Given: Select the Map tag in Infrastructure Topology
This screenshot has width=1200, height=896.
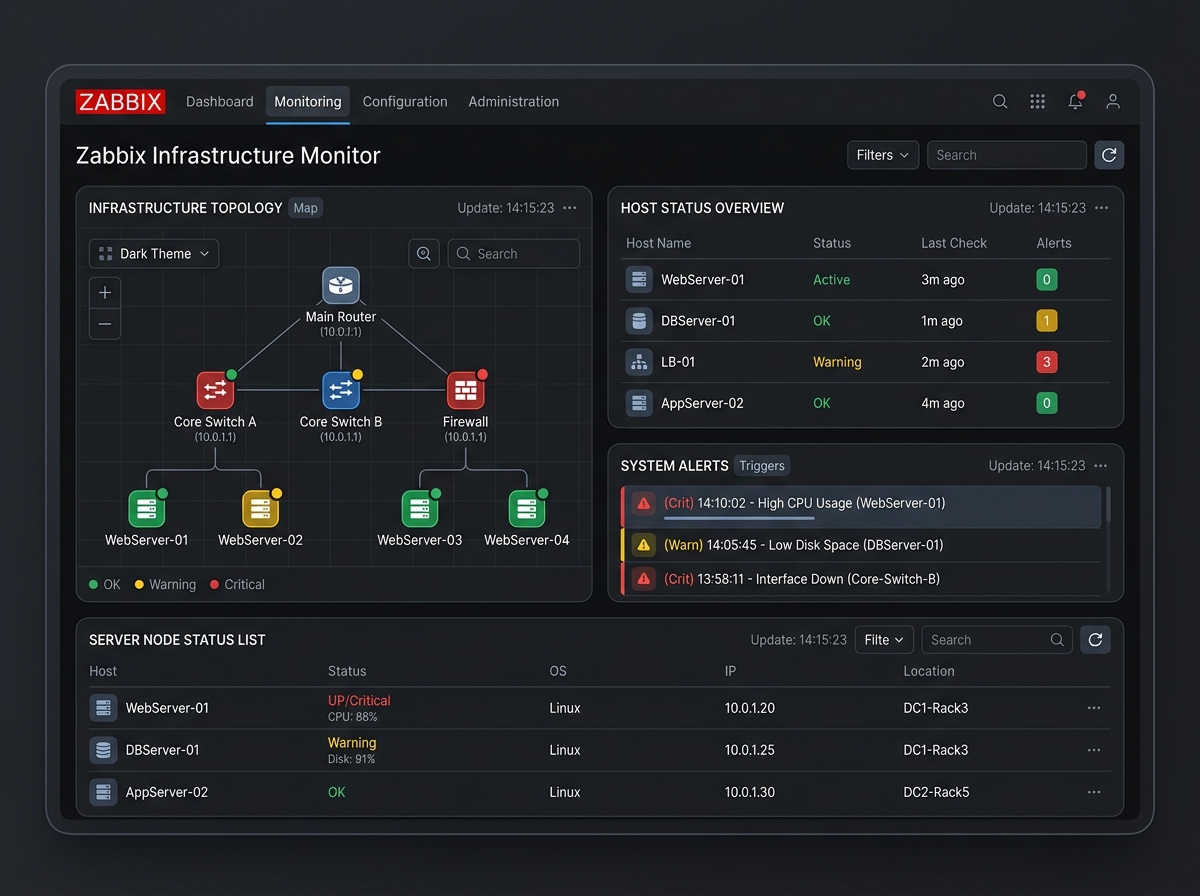Looking at the screenshot, I should pyautogui.click(x=306, y=208).
